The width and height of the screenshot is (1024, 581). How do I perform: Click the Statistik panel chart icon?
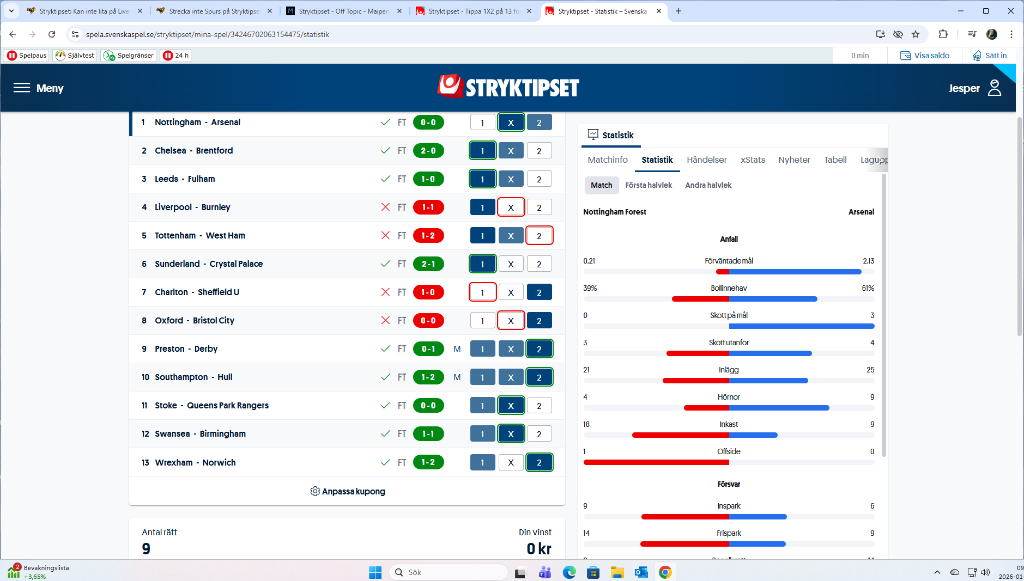[x=592, y=134]
